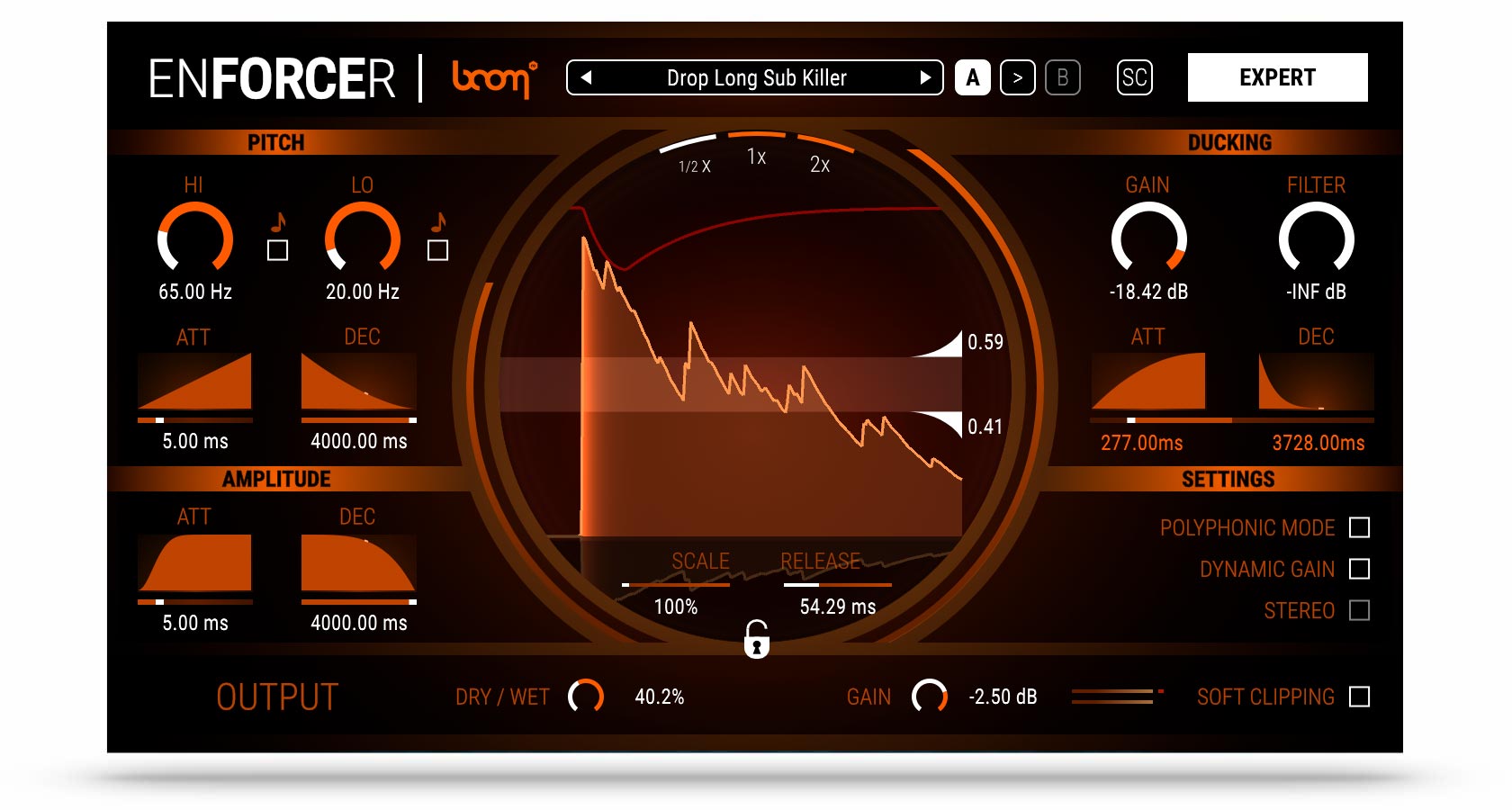The height and width of the screenshot is (810, 1512).
Task: Toggle the SC sidechain button
Action: (1135, 77)
